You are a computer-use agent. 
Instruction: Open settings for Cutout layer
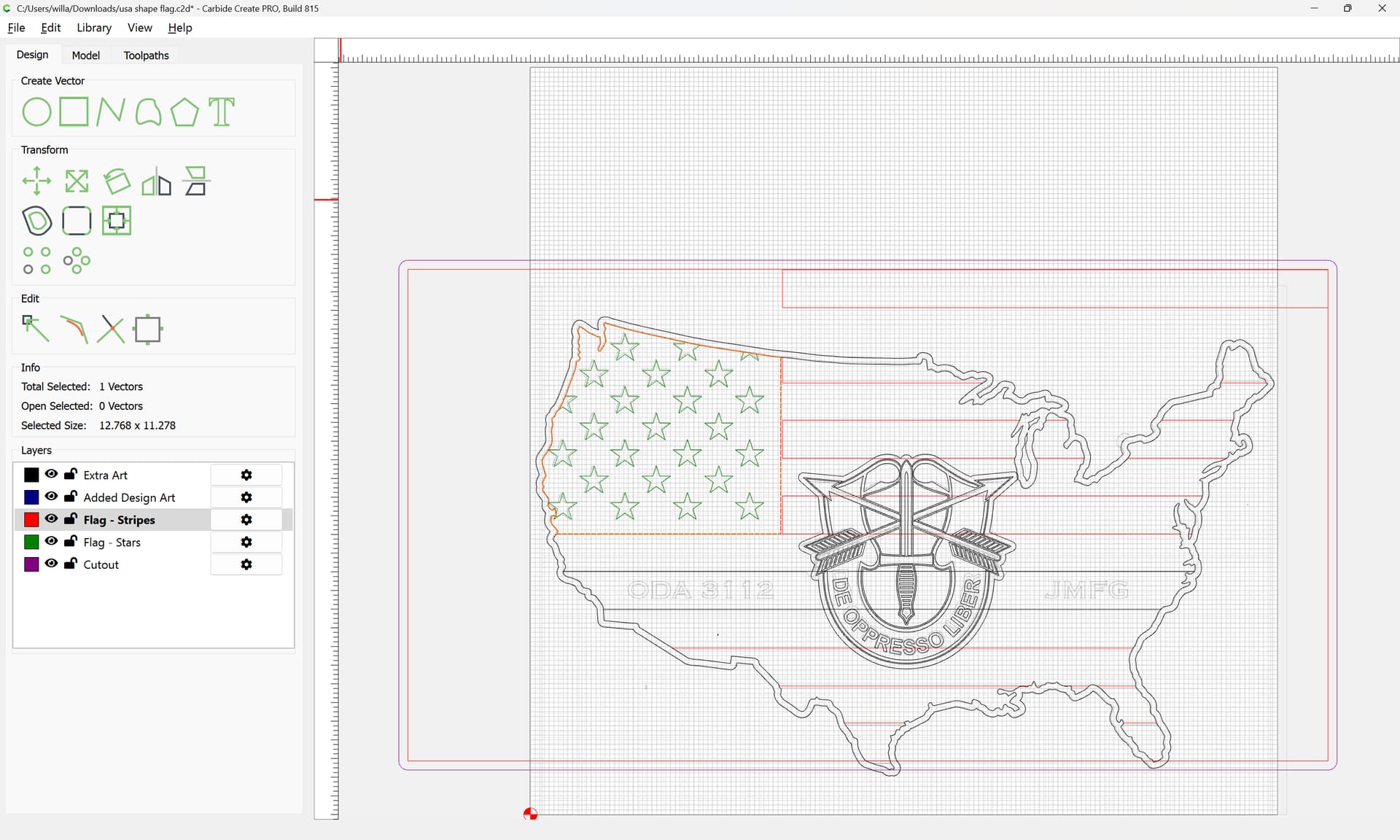tap(246, 564)
